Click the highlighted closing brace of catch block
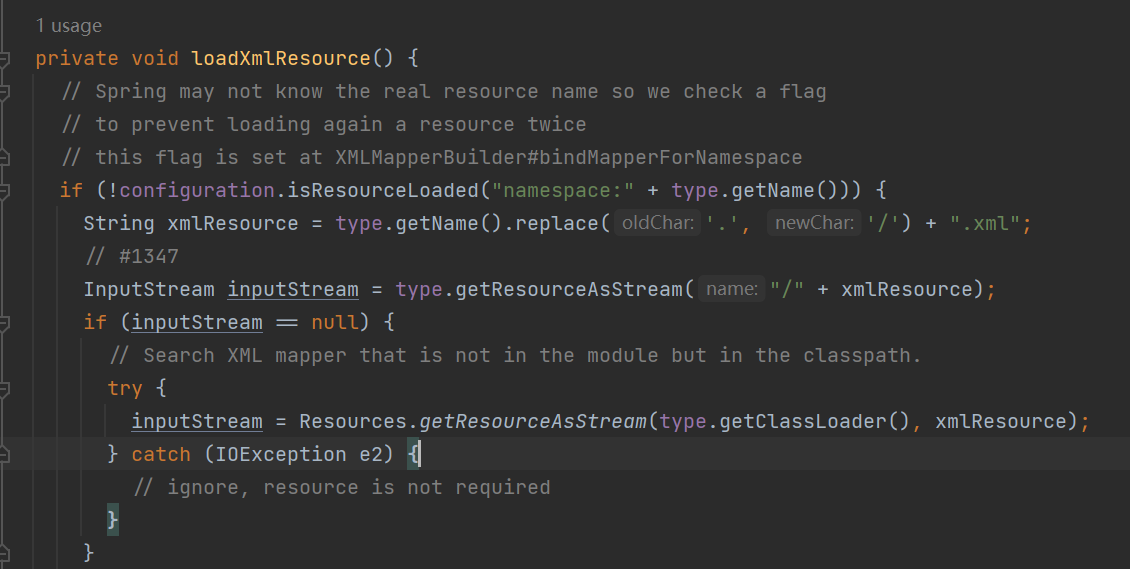1130x569 pixels. 113,520
